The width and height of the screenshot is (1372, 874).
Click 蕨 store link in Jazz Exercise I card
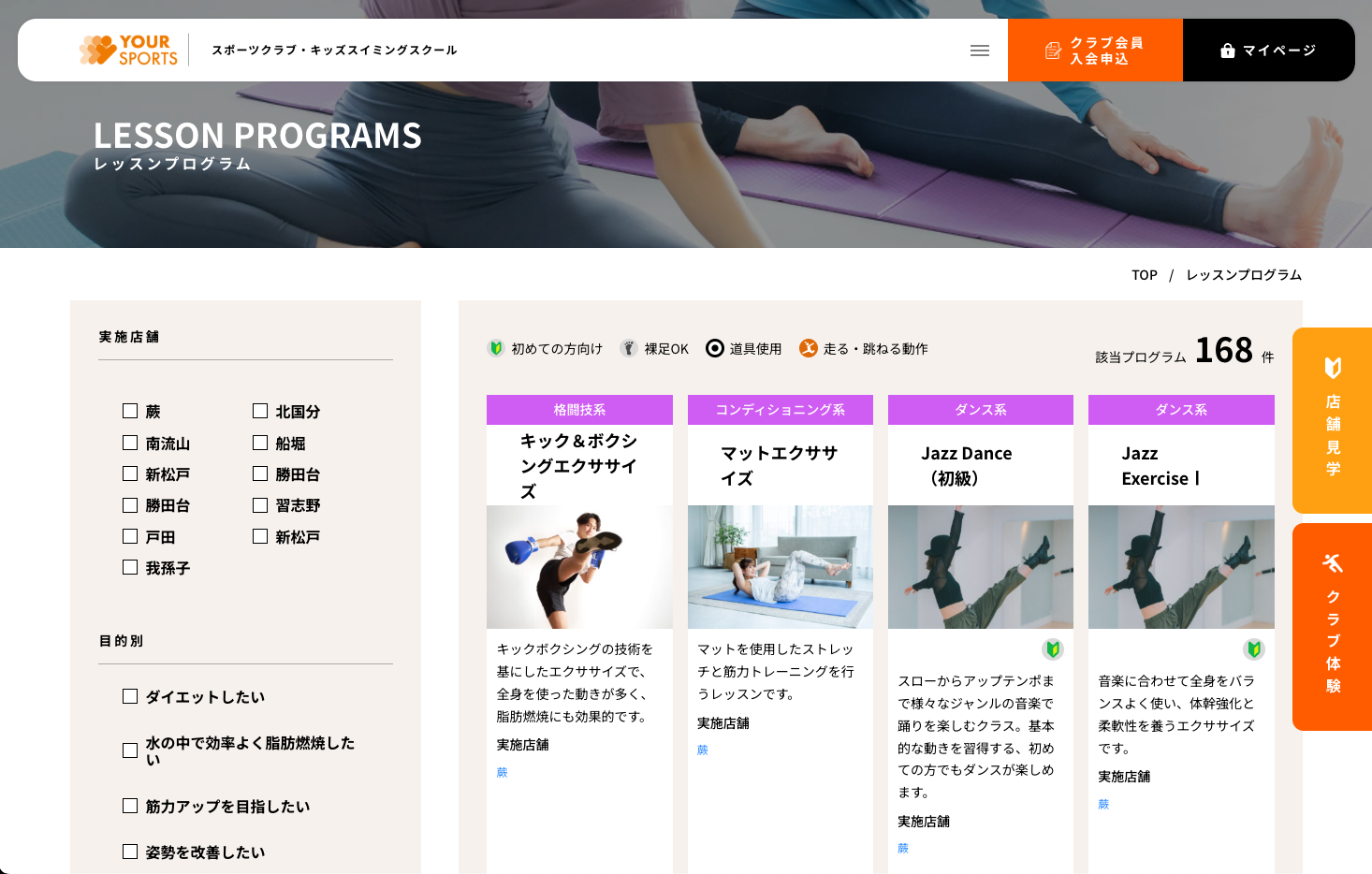click(x=1103, y=804)
